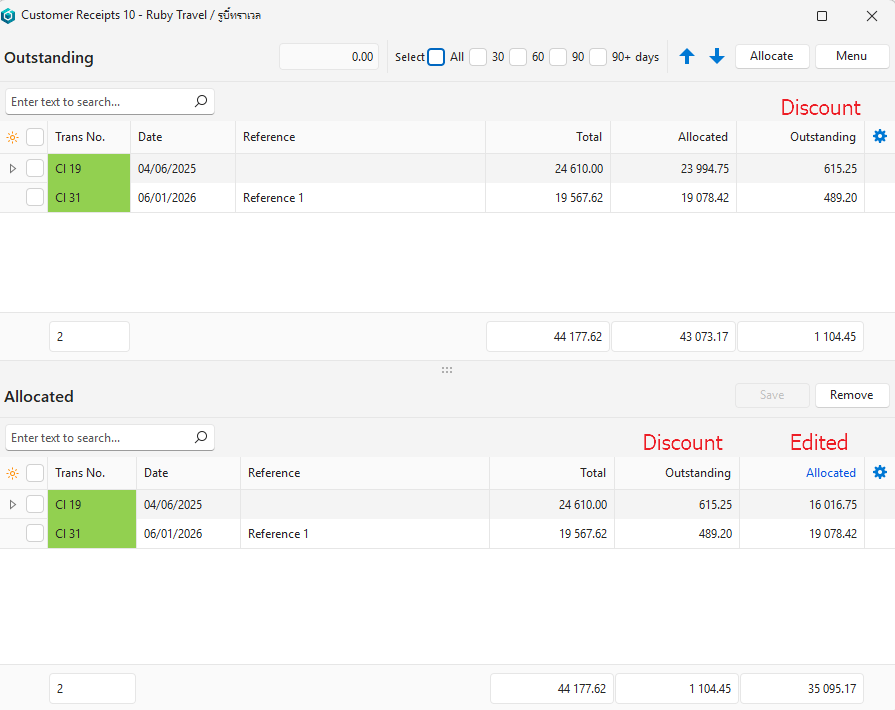Open Outstanding grid settings gear
This screenshot has height=710, width=895.
coord(880,137)
